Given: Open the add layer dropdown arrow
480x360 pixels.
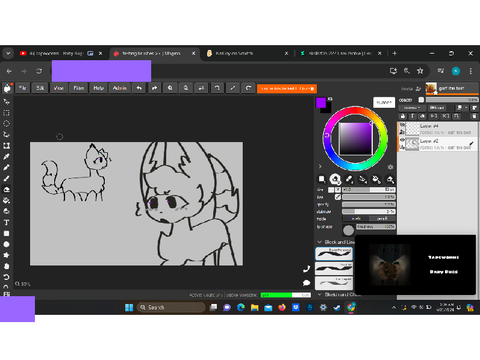Looking at the screenshot, I should pyautogui.click(x=466, y=108).
